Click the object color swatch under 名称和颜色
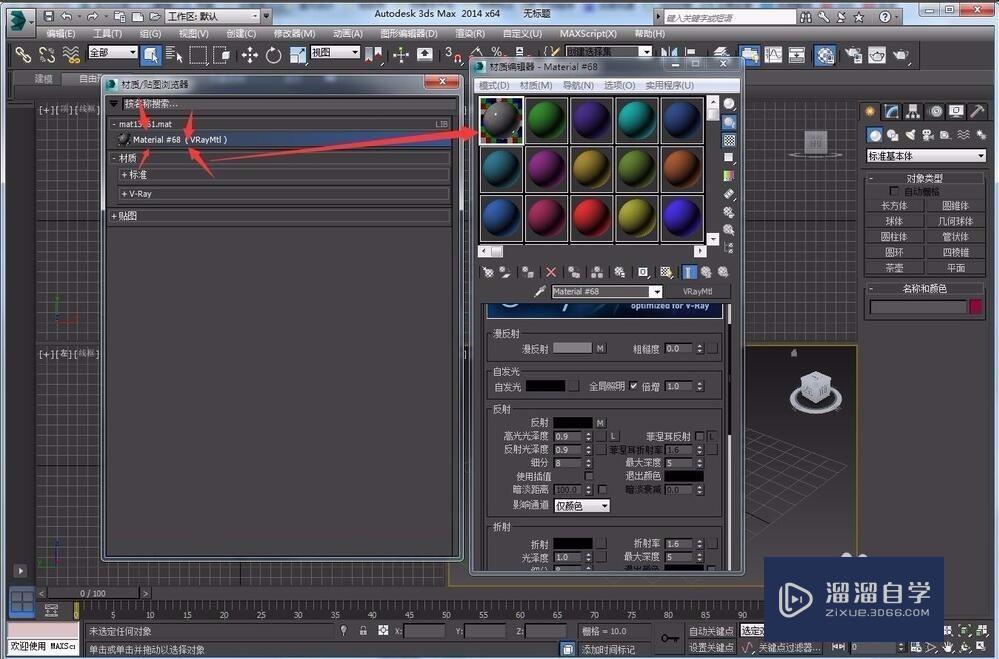This screenshot has height=659, width=999. [975, 307]
